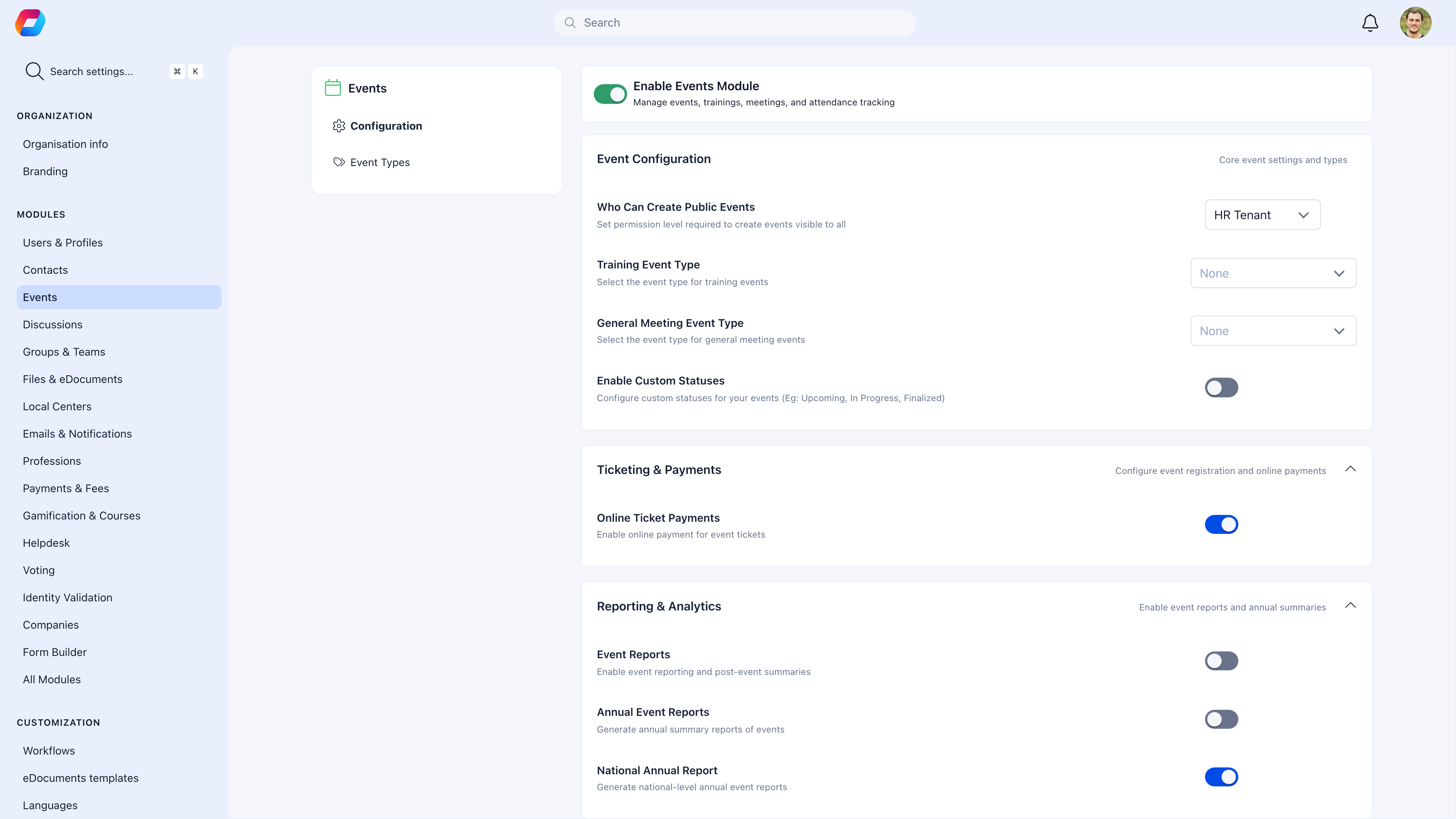The height and width of the screenshot is (819, 1456).
Task: Open the Who Can Create Public Events dropdown
Action: (x=1262, y=214)
